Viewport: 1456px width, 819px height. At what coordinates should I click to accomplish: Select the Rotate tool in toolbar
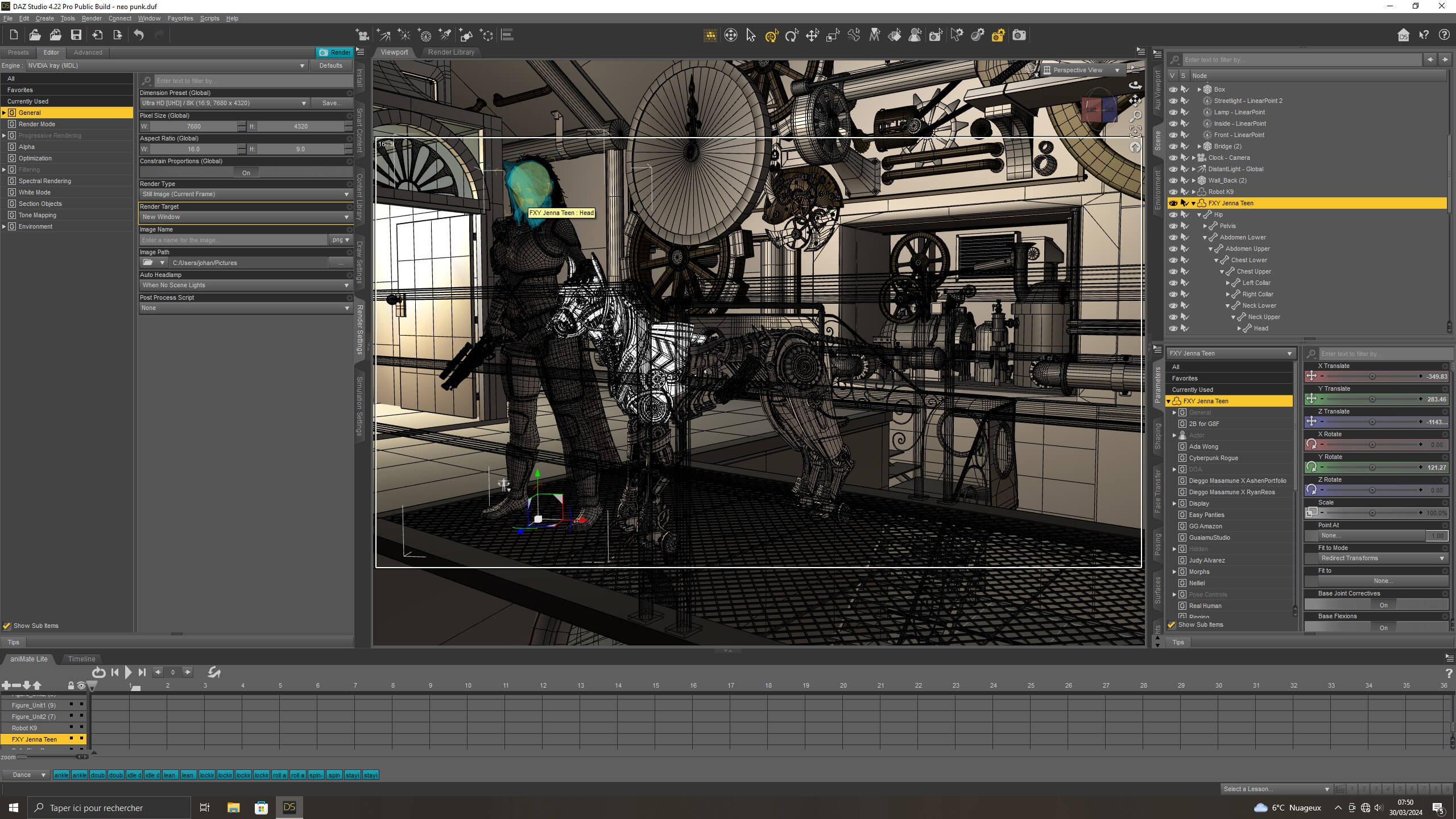tap(792, 36)
